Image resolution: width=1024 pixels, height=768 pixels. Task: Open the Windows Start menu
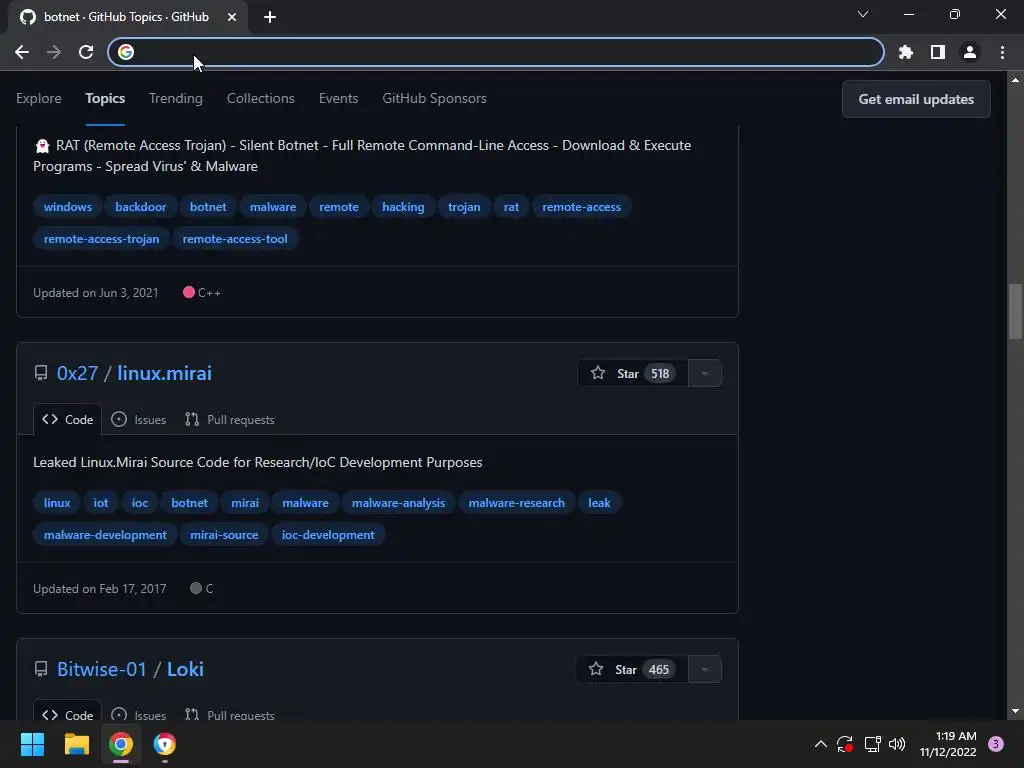32,744
